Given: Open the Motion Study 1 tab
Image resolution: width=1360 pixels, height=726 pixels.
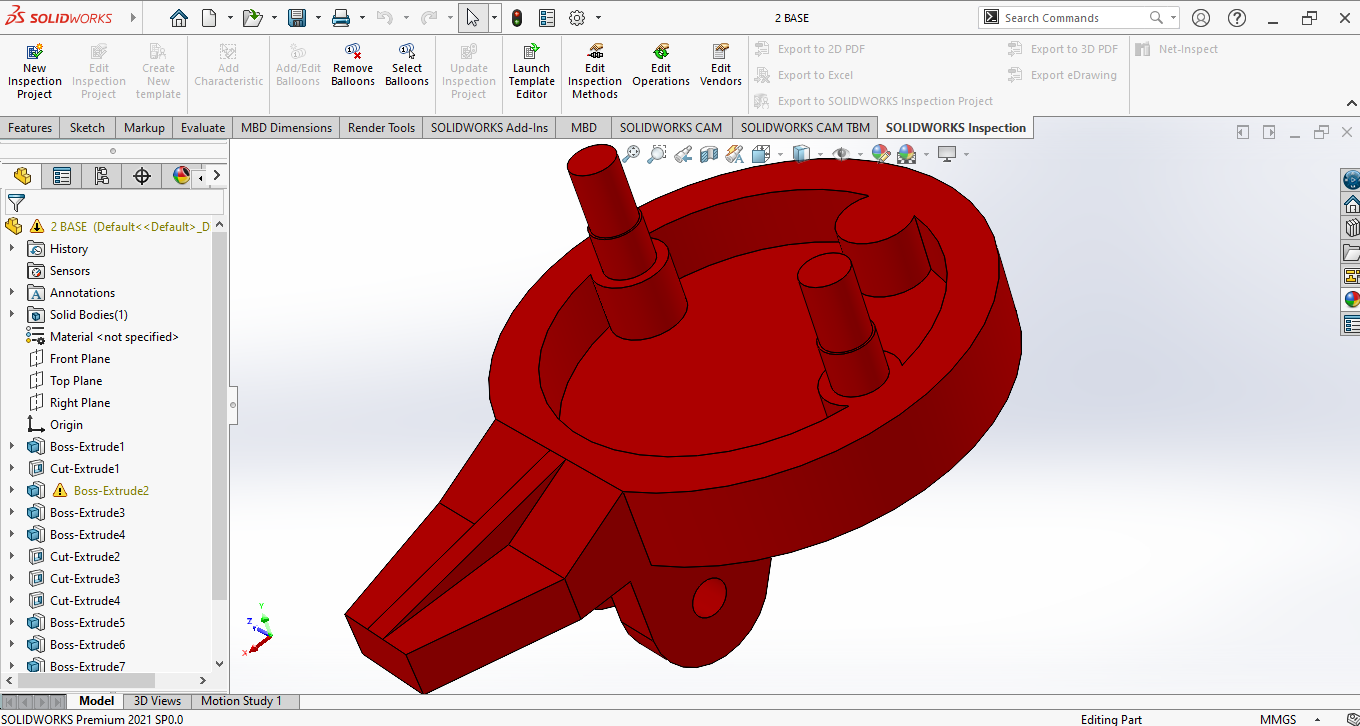Looking at the screenshot, I should (x=241, y=701).
